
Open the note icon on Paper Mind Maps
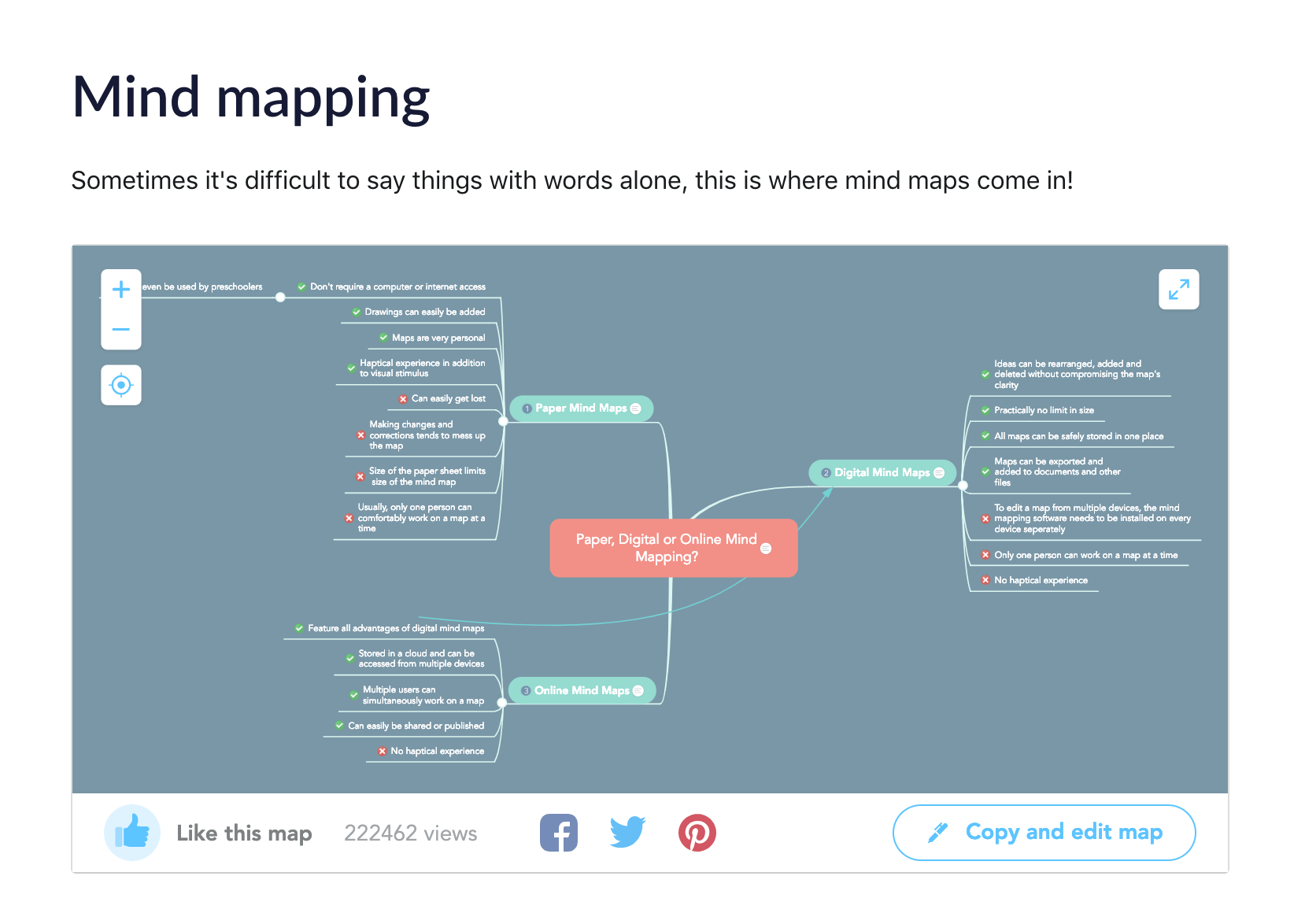(634, 408)
